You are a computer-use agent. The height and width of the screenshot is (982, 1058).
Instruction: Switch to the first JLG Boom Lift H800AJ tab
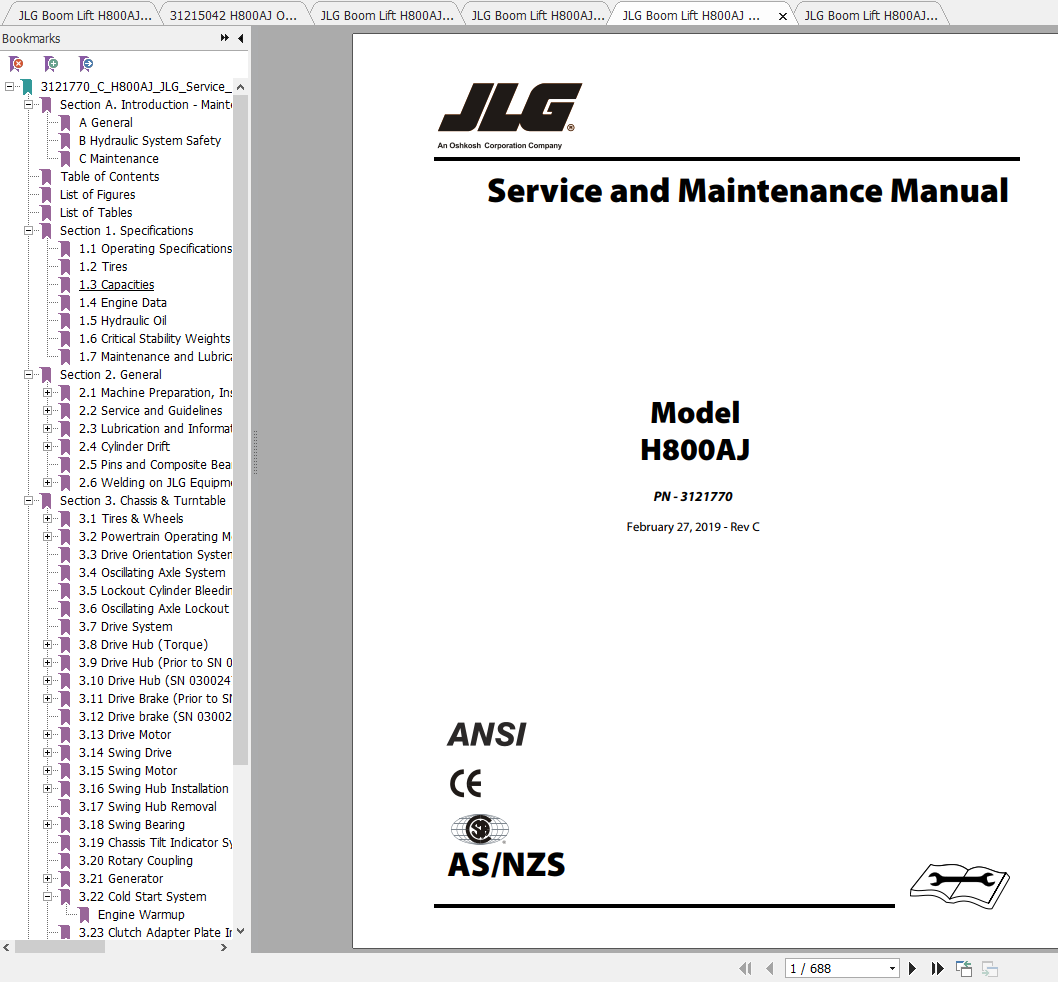85,16
